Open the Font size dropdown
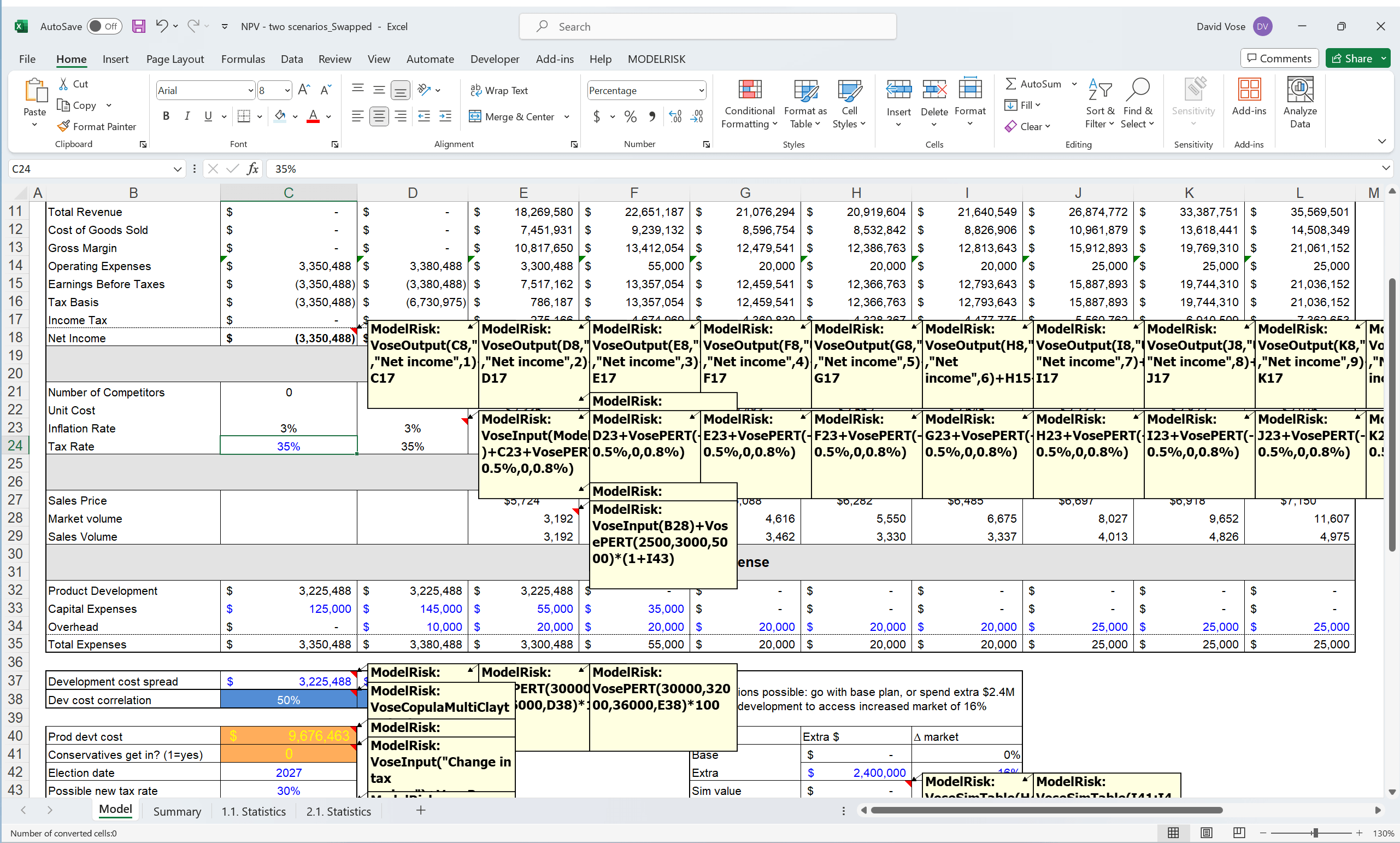The width and height of the screenshot is (1400, 843). [287, 90]
